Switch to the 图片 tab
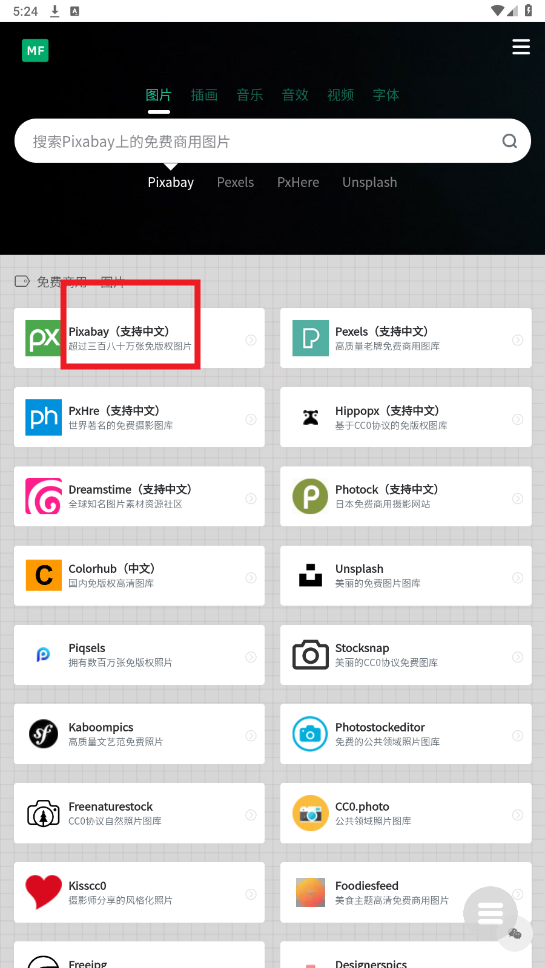The width and height of the screenshot is (545, 968). click(x=159, y=94)
